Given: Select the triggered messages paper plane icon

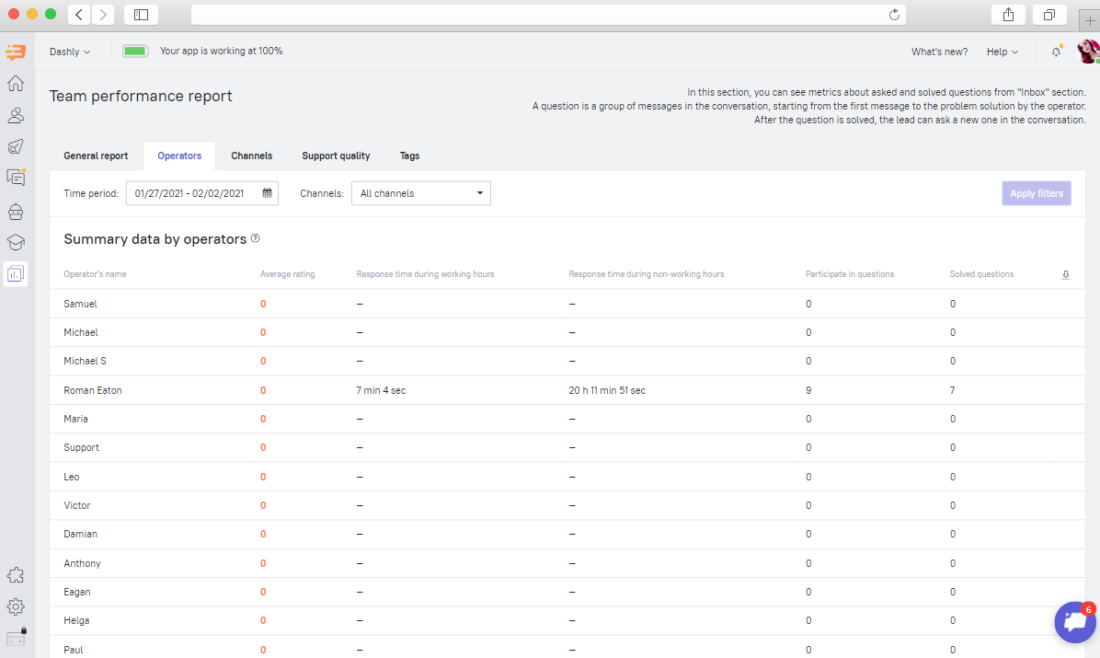Looking at the screenshot, I should click(x=15, y=146).
